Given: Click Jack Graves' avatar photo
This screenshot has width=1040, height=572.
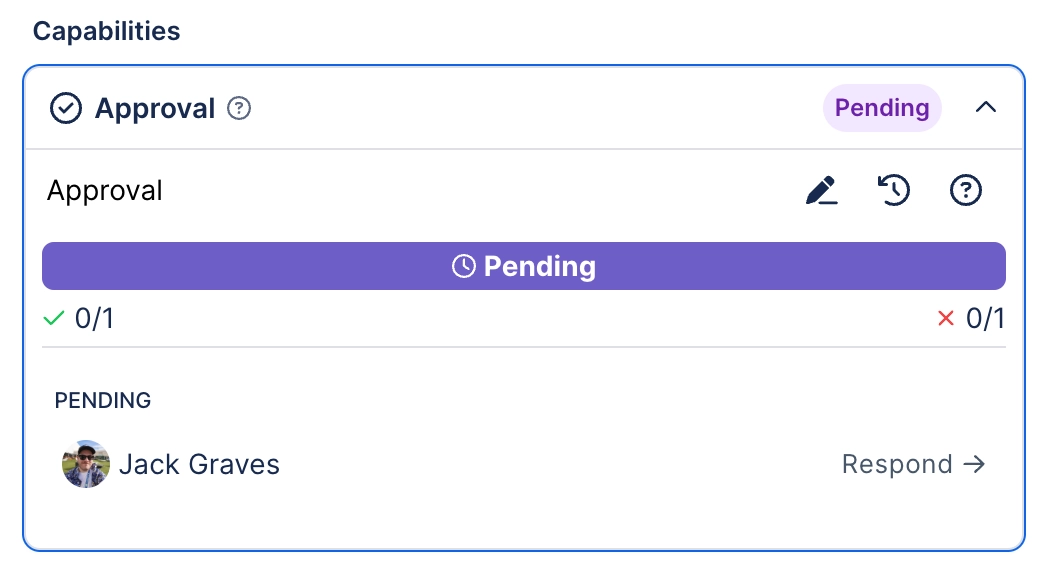Looking at the screenshot, I should (x=86, y=464).
